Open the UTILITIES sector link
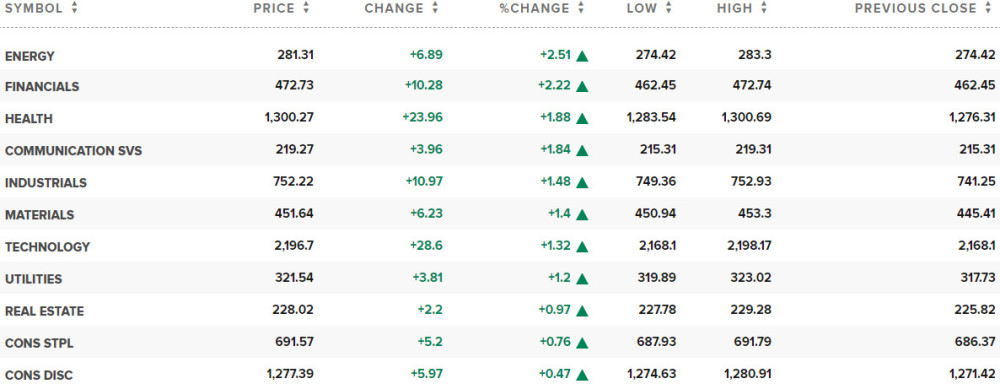Screen dimensions: 1000x384 point(33,279)
